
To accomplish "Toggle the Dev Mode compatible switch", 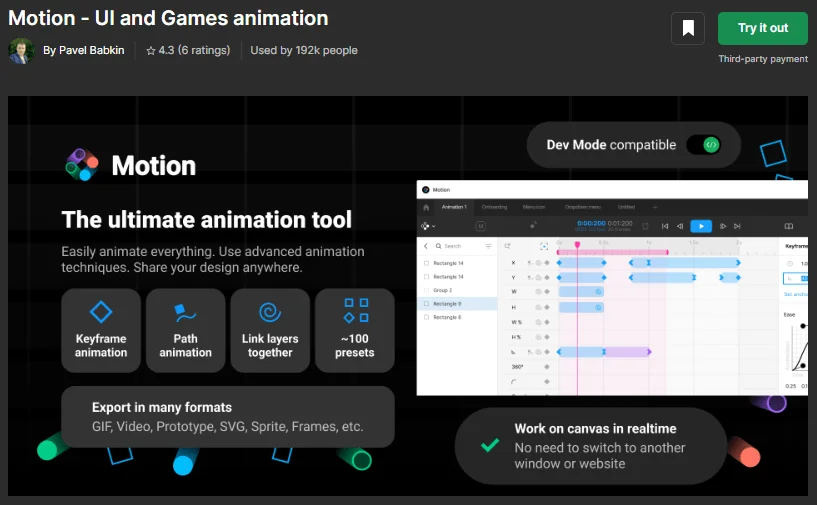I will click(x=704, y=145).
